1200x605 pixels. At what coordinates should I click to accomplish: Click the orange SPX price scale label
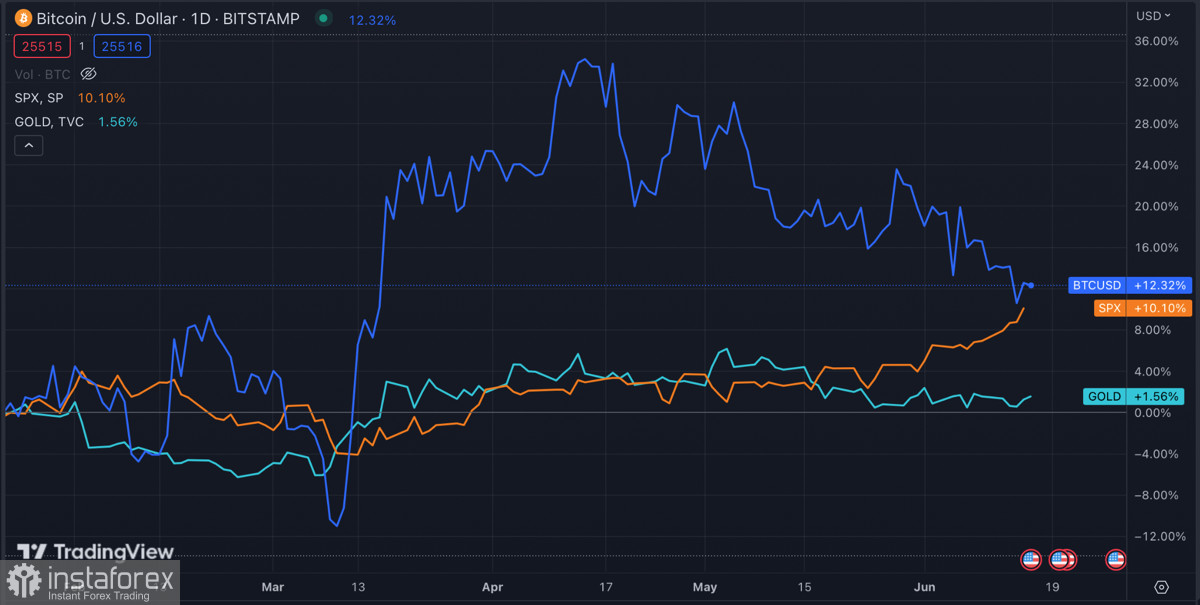pyautogui.click(x=1110, y=308)
